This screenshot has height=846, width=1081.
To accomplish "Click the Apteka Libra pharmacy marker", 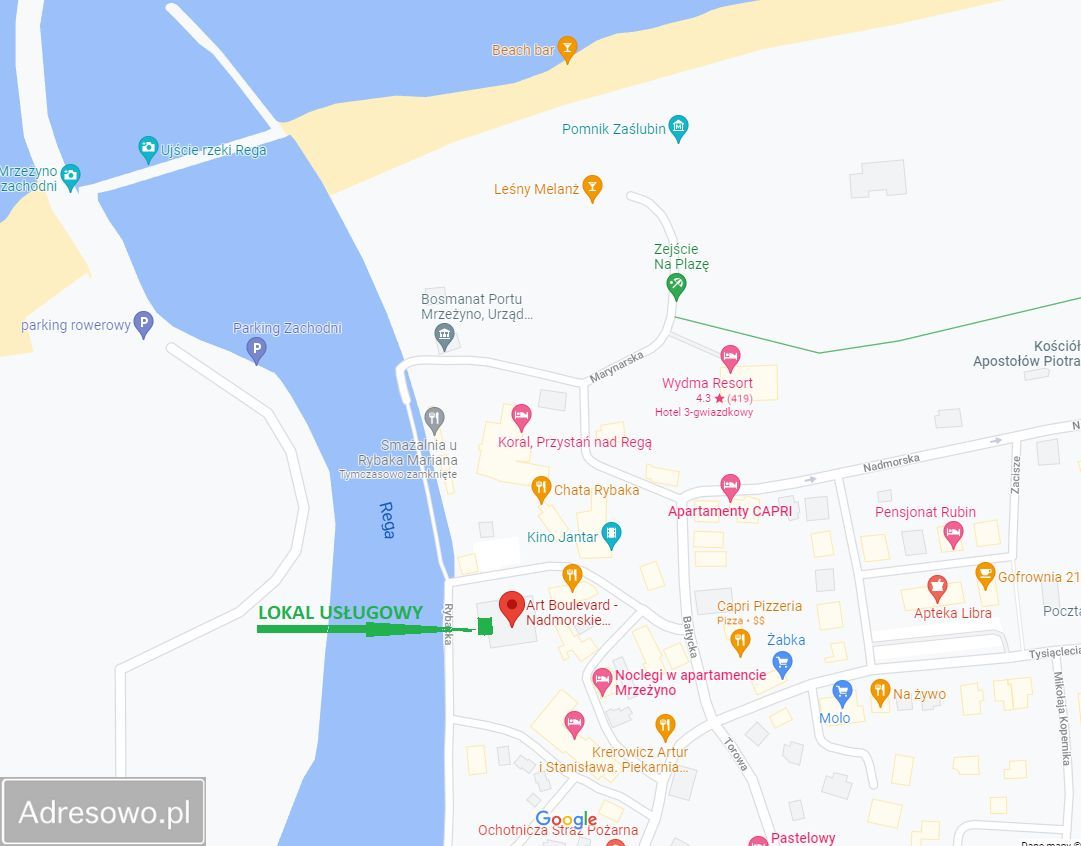I will pyautogui.click(x=936, y=589).
